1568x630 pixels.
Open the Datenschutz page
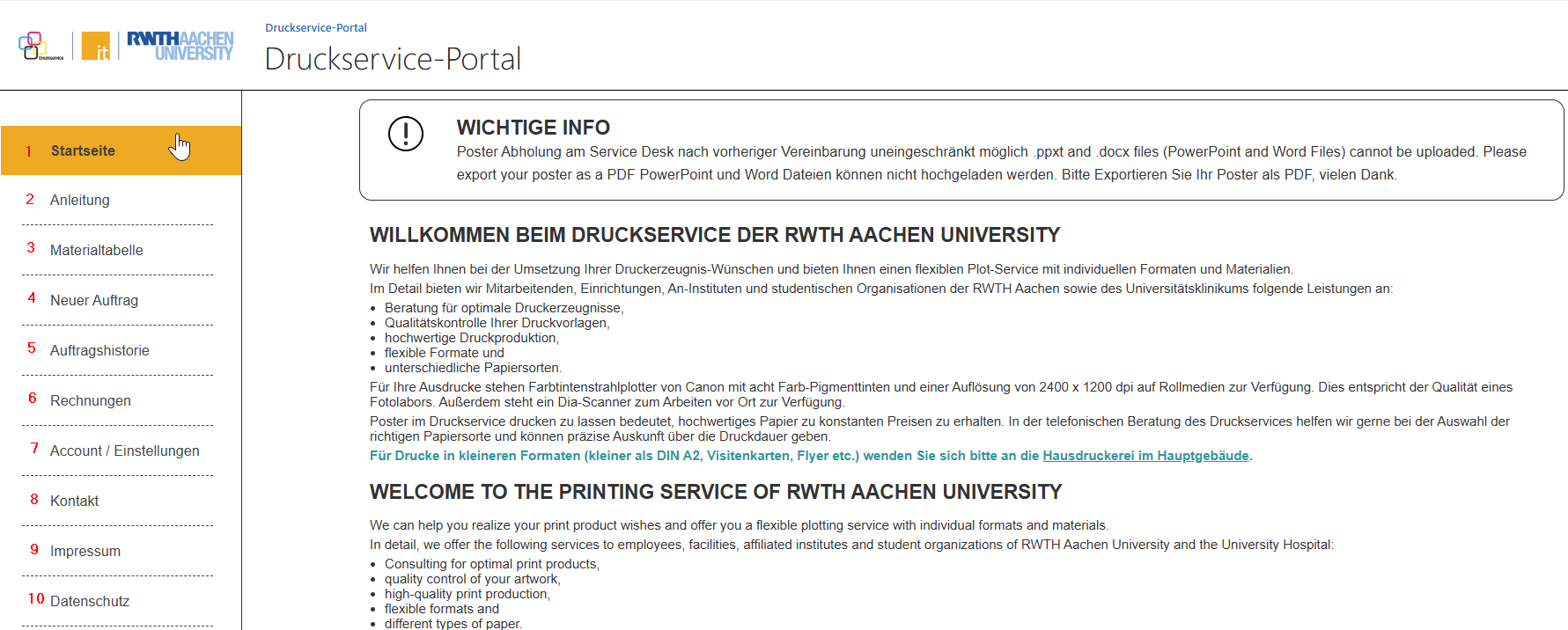tap(90, 602)
